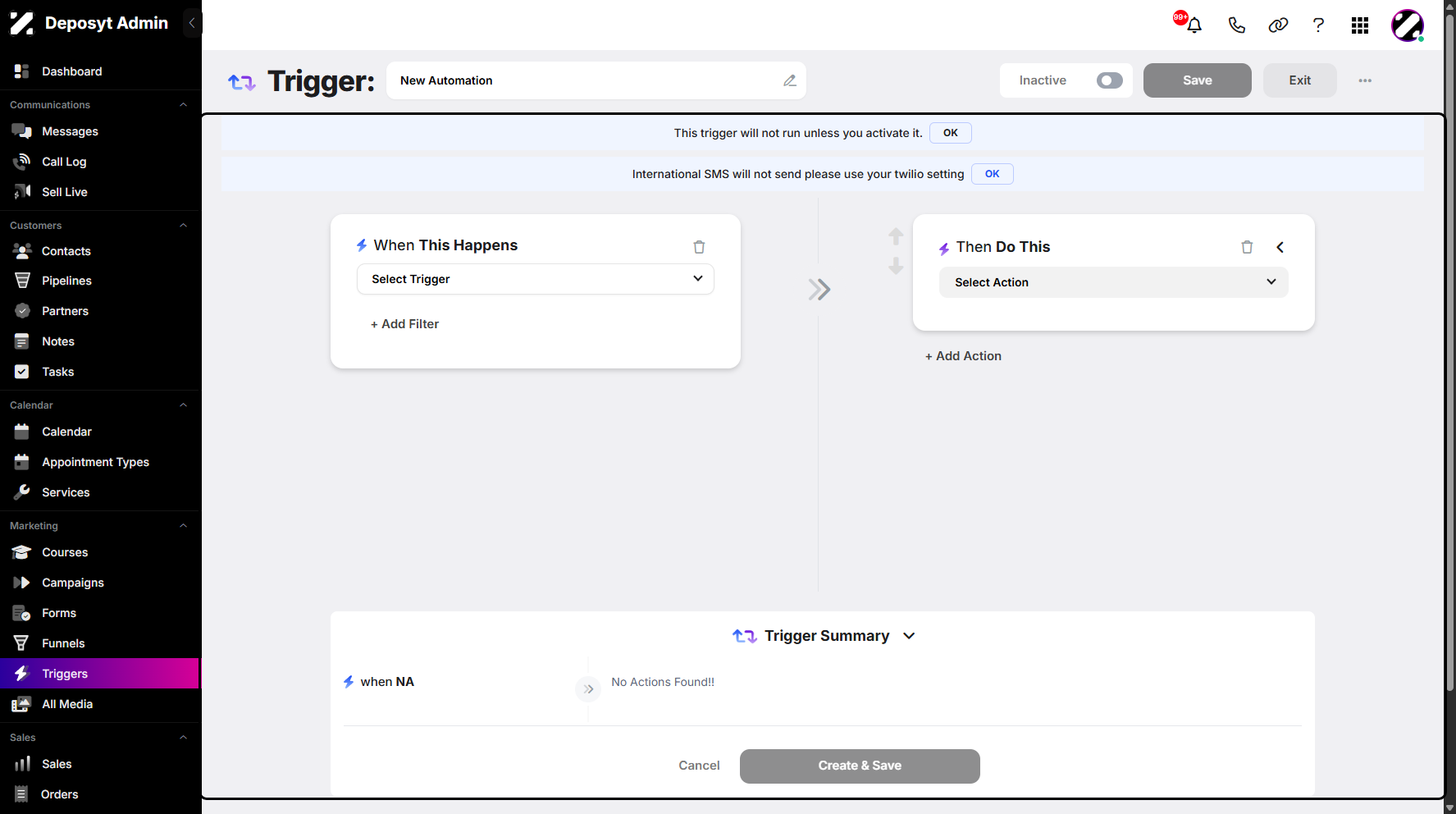Viewport: 1456px width, 814px height.
Task: Delete the Then Do This action
Action: point(1247,247)
